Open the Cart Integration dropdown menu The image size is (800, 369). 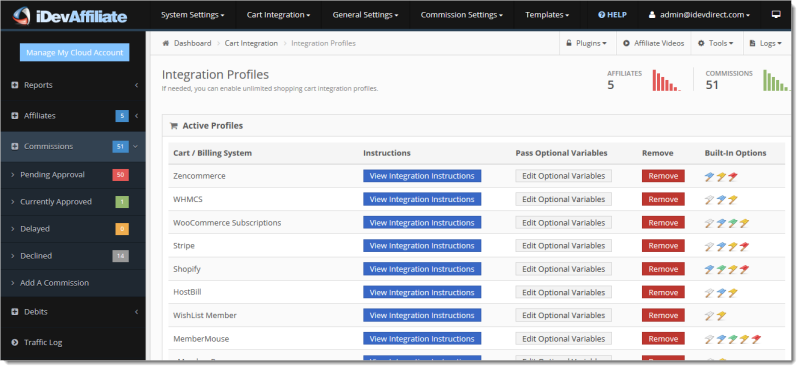tap(279, 15)
